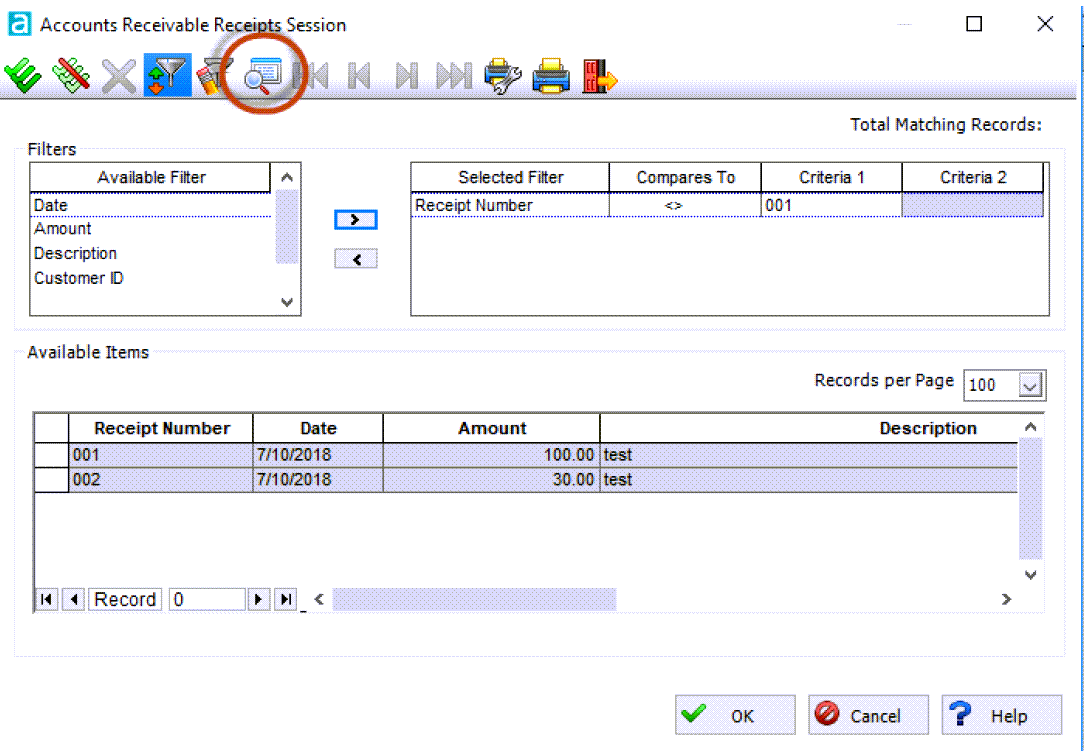This screenshot has height=752, width=1084.
Task: Select the row header for receipt 001
Action: coord(51,455)
